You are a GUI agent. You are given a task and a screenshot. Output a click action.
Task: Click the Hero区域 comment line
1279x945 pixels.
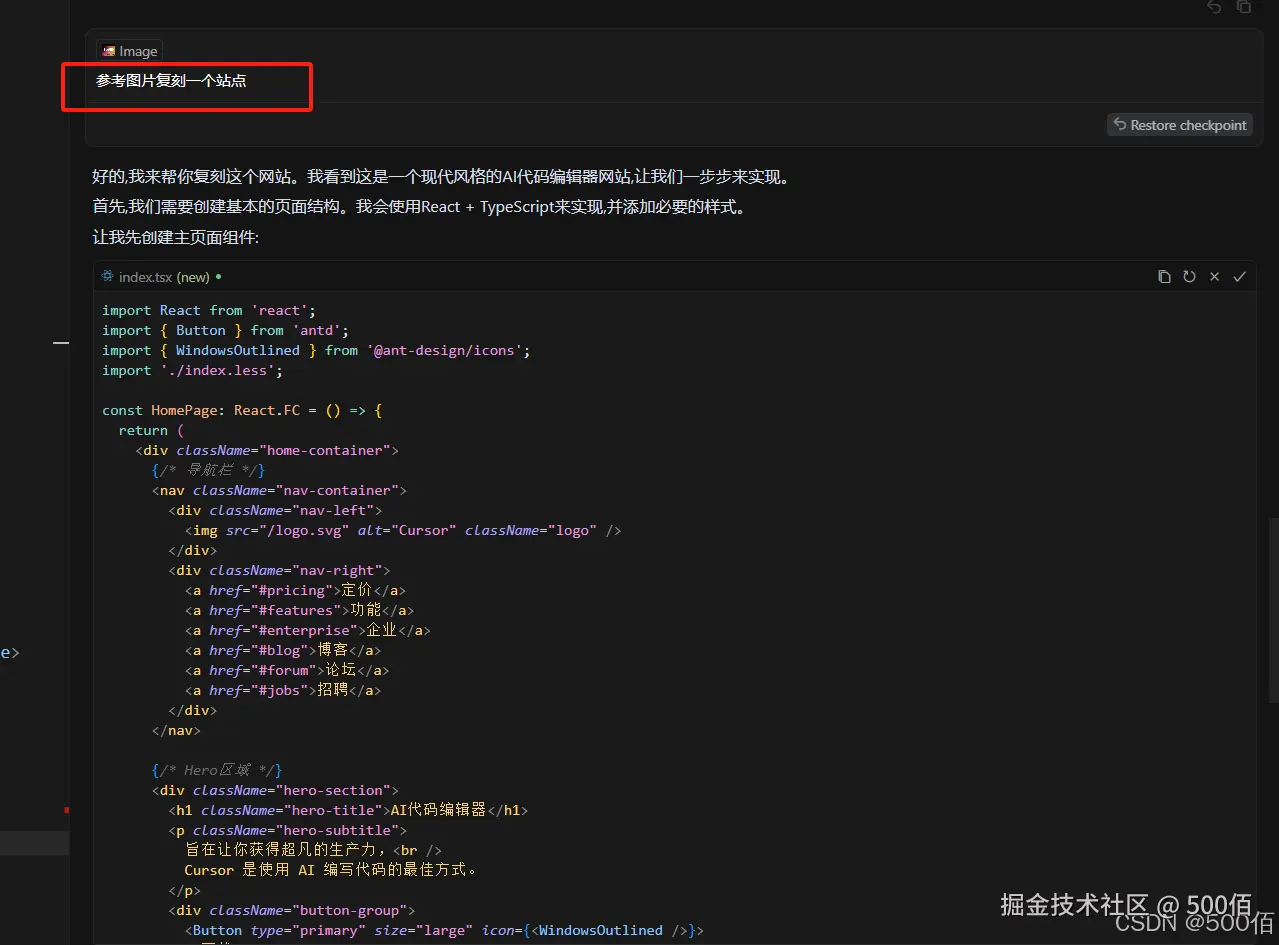point(217,770)
